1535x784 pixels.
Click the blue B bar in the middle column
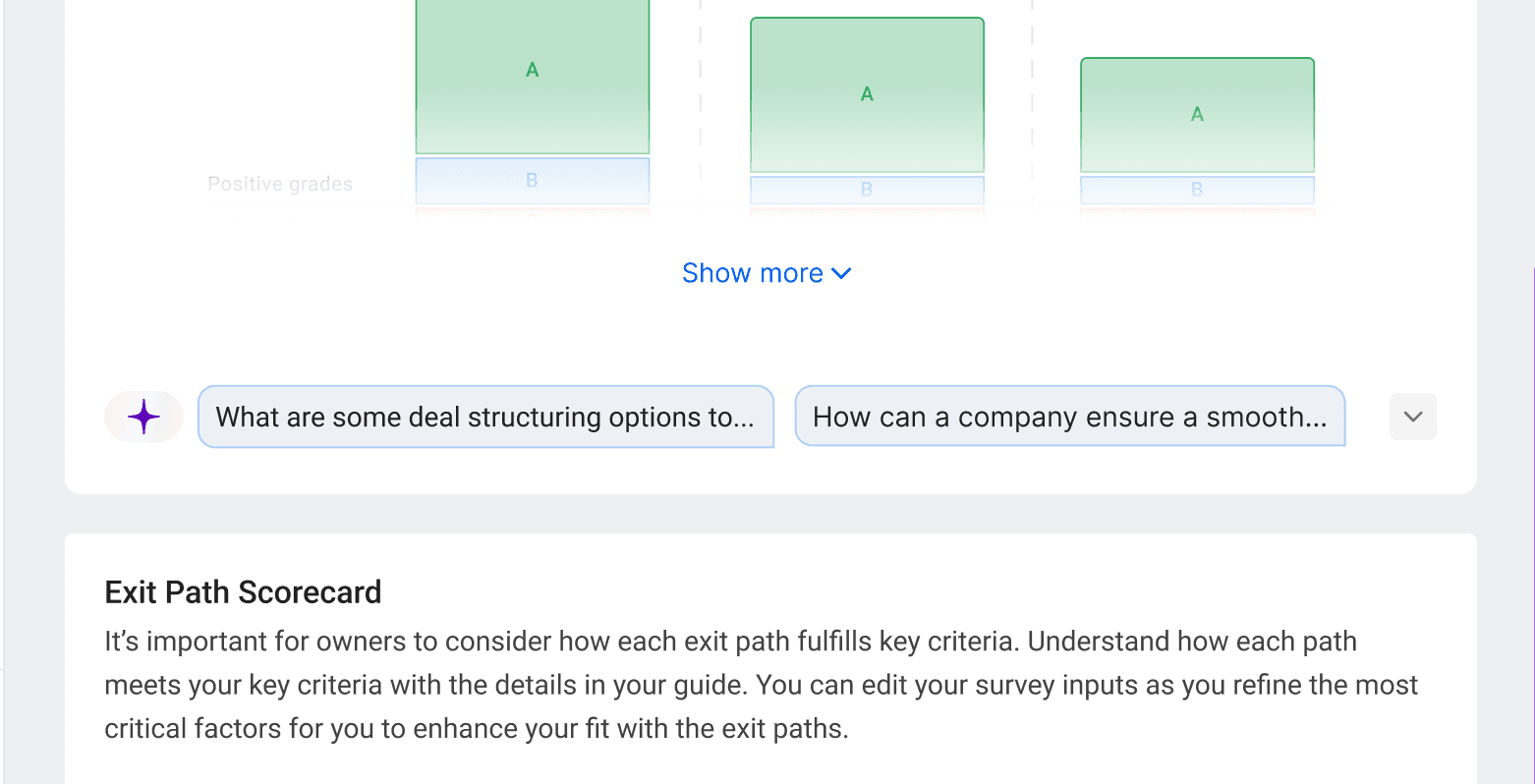(x=867, y=190)
